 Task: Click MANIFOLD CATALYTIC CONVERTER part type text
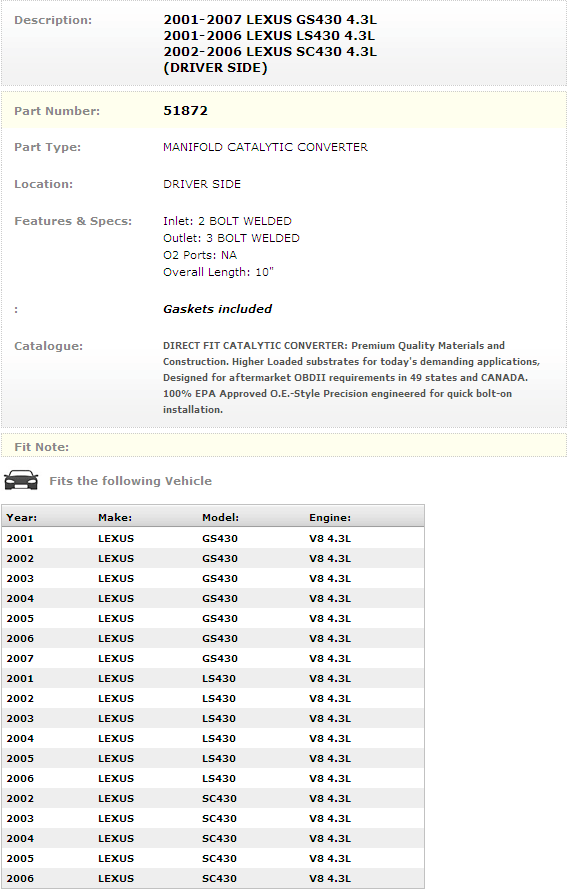pos(265,147)
